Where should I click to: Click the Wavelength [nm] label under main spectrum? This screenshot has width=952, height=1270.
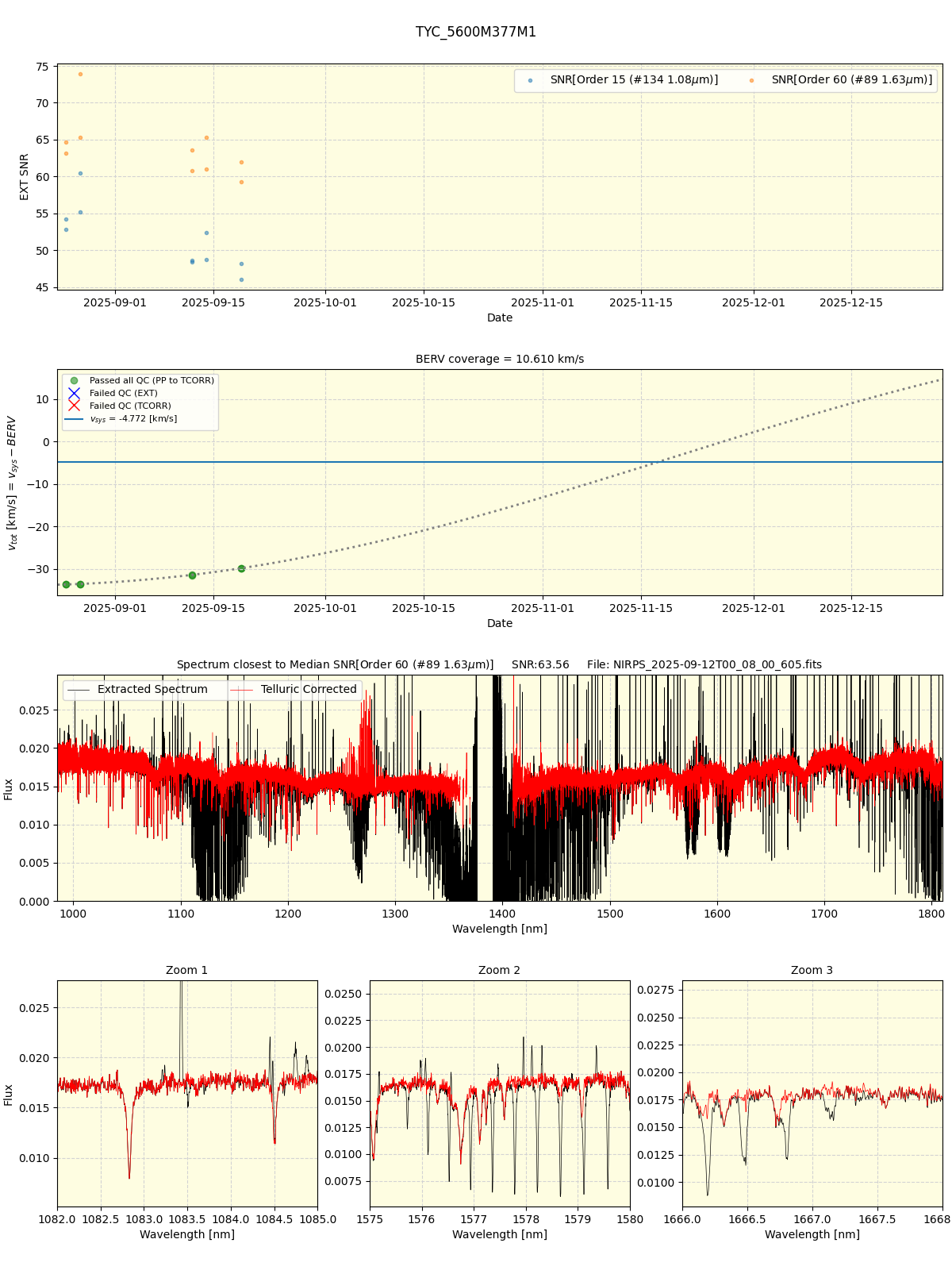coord(500,929)
